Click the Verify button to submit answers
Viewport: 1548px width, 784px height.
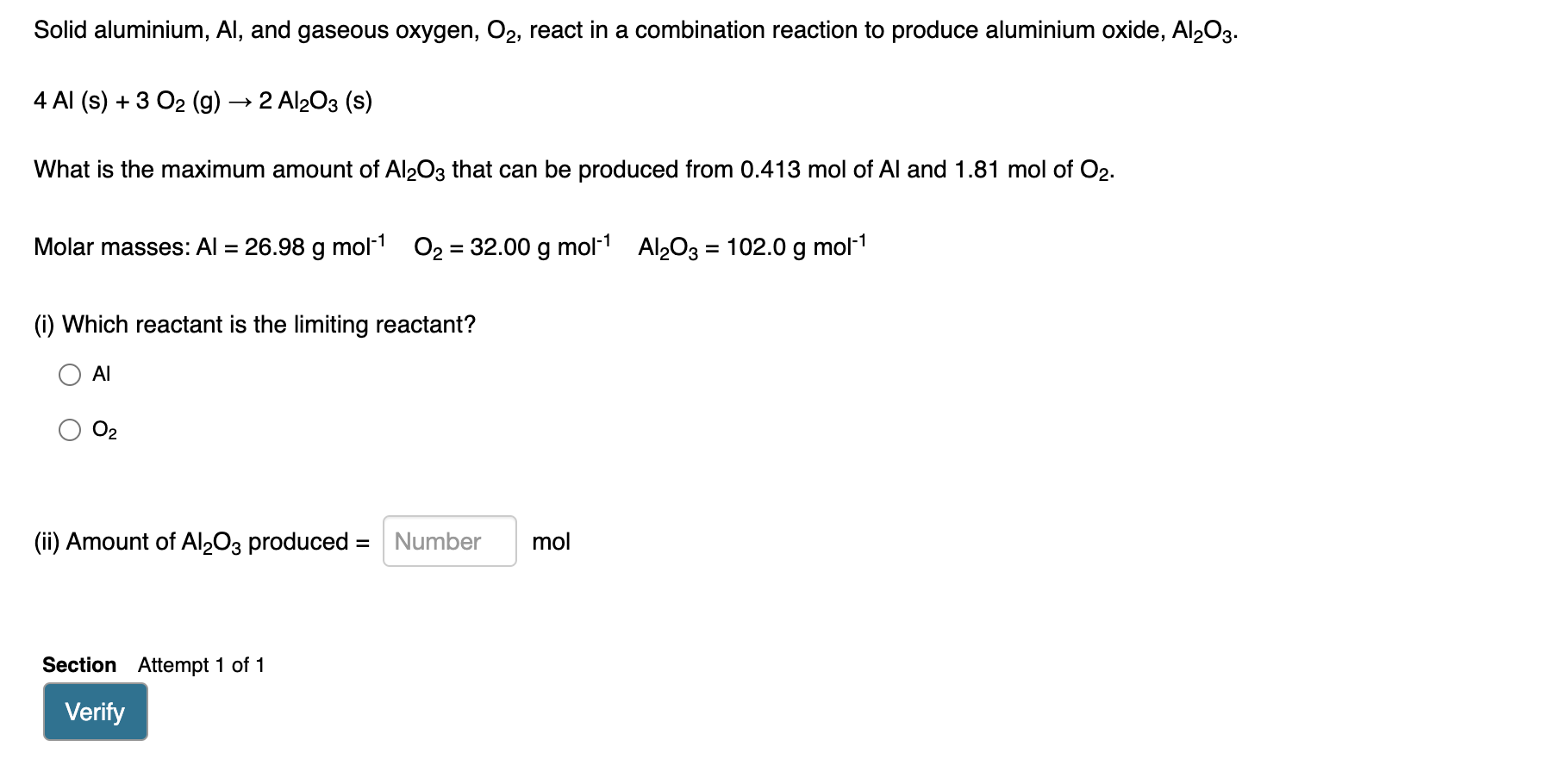tap(95, 712)
